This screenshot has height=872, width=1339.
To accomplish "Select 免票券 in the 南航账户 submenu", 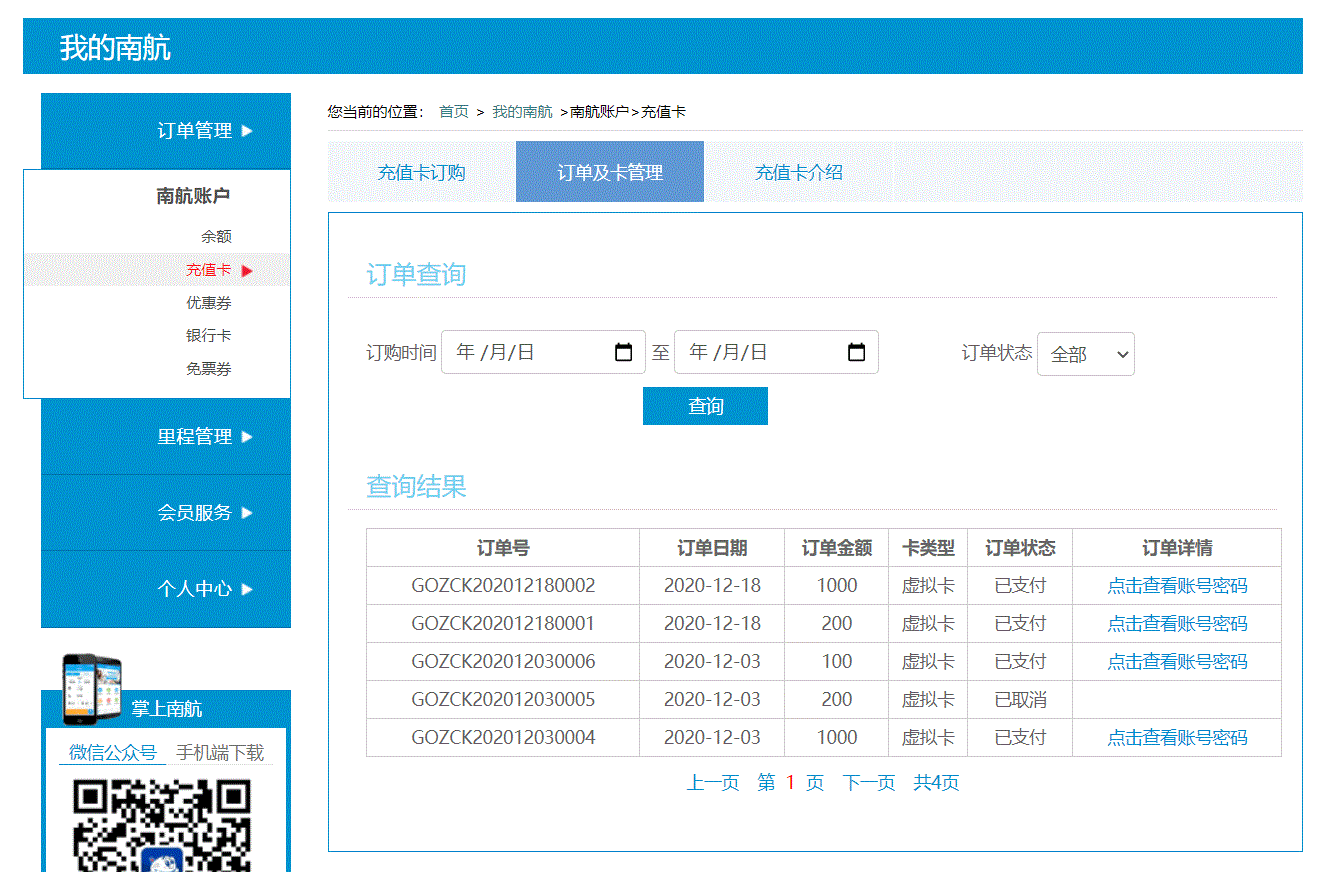I will point(208,369).
